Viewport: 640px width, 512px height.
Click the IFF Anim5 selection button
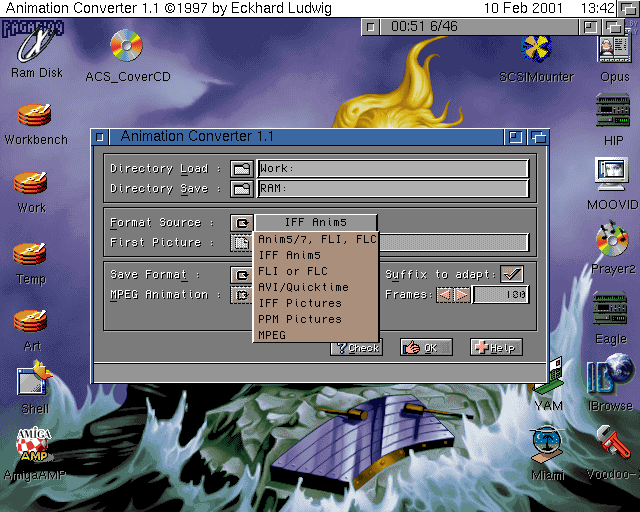[316, 223]
